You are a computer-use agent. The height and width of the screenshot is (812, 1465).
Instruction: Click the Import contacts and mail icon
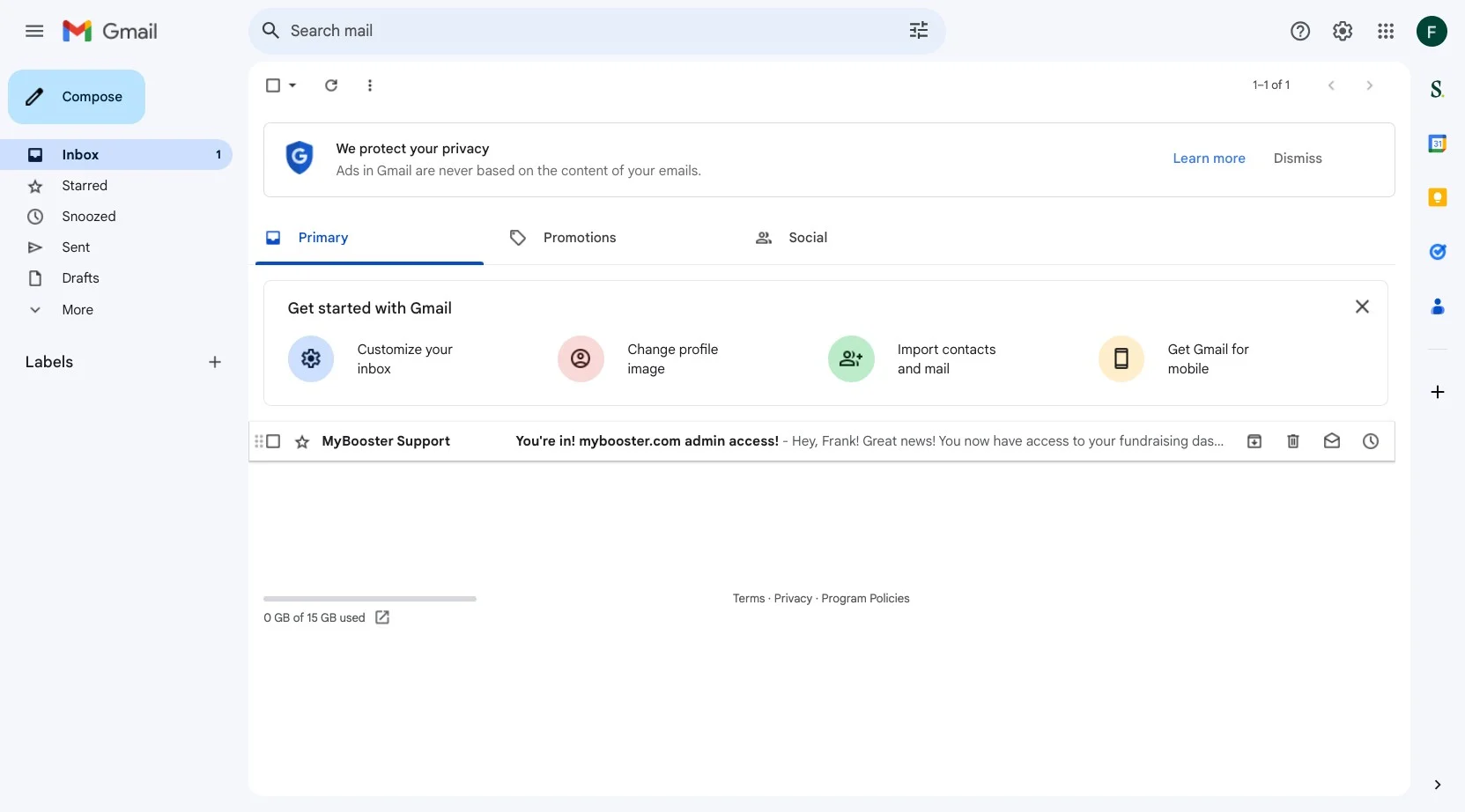851,358
